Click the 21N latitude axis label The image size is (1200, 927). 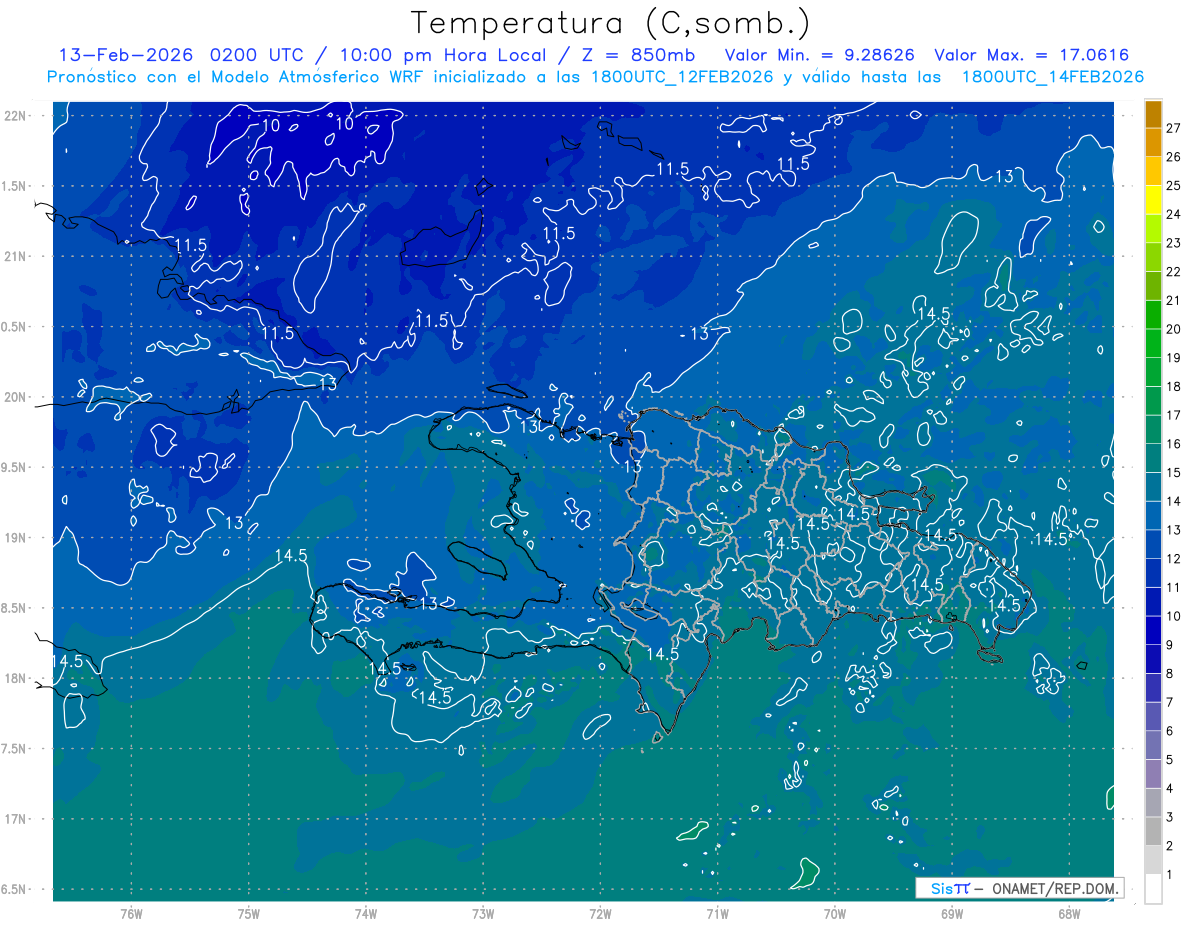tap(16, 256)
